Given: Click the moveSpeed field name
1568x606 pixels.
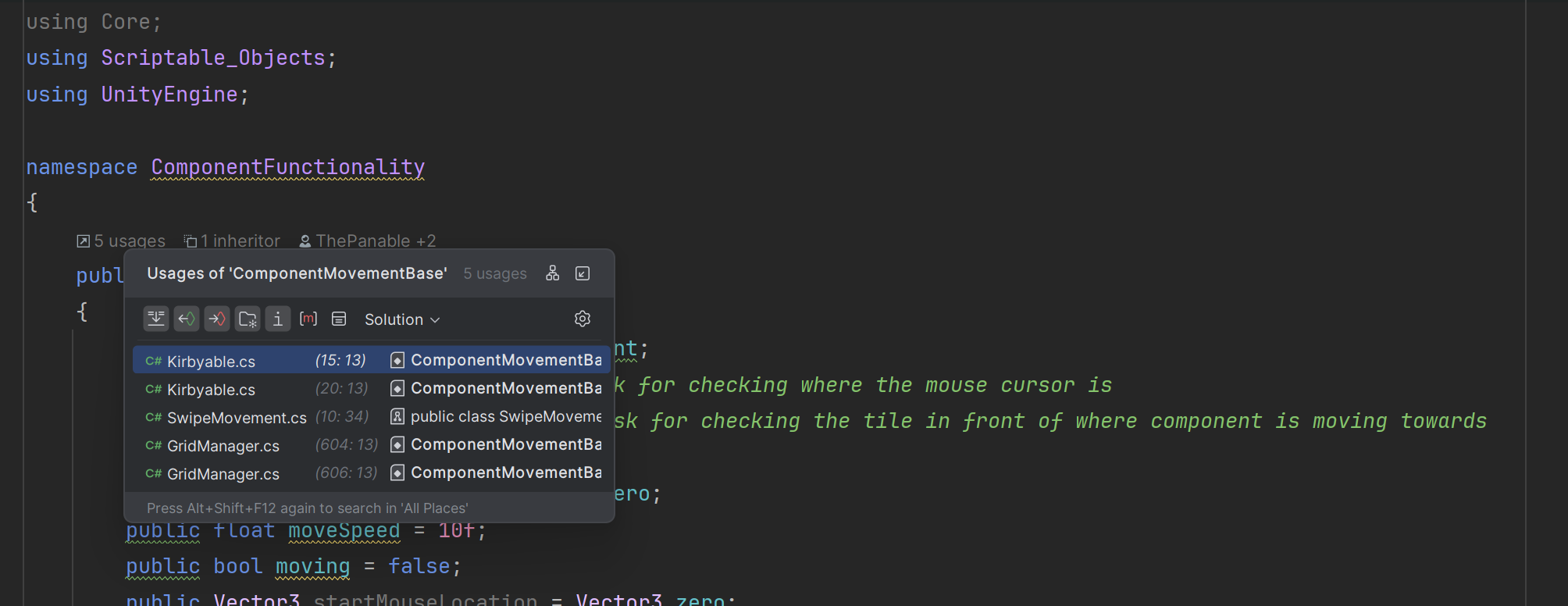Looking at the screenshot, I should point(344,530).
